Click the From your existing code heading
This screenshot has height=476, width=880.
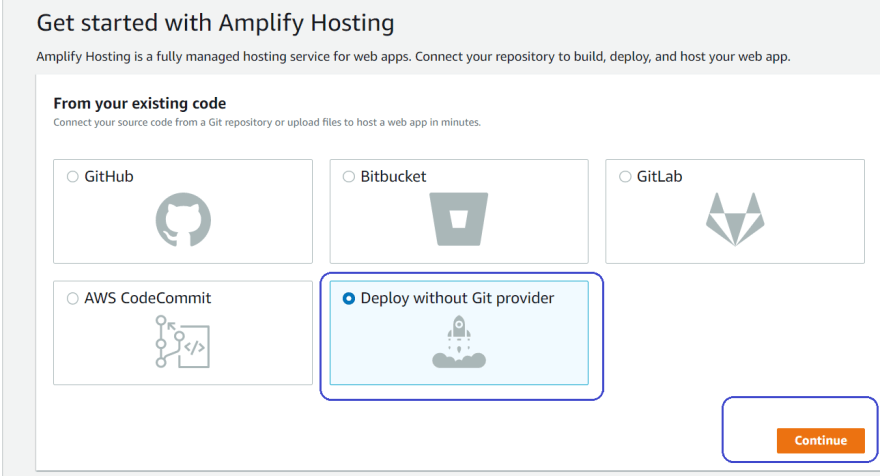[x=140, y=103]
